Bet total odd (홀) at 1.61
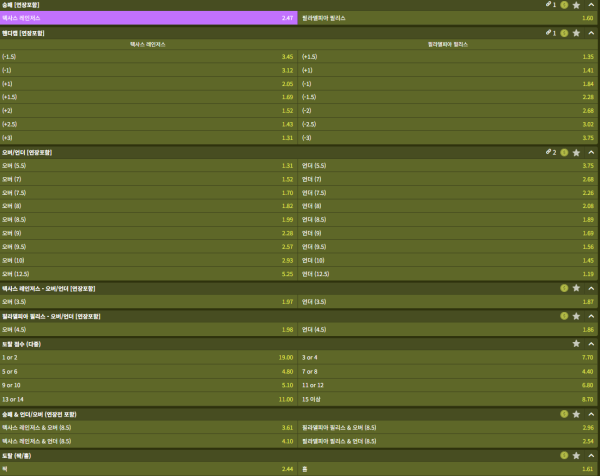The image size is (600, 476). click(x=449, y=469)
